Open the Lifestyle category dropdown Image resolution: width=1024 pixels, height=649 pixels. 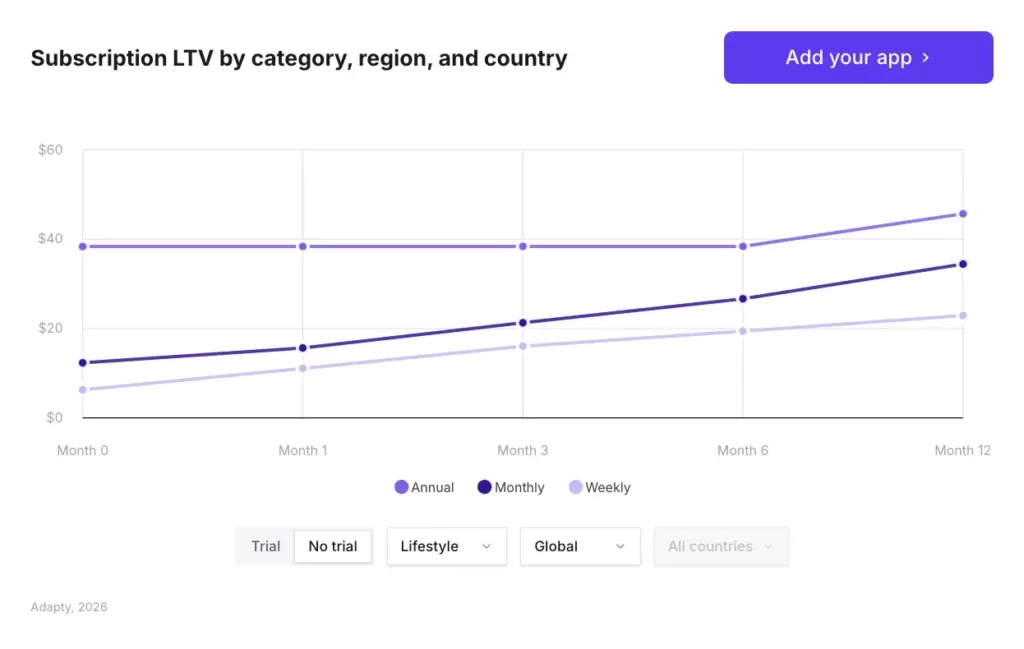point(446,546)
